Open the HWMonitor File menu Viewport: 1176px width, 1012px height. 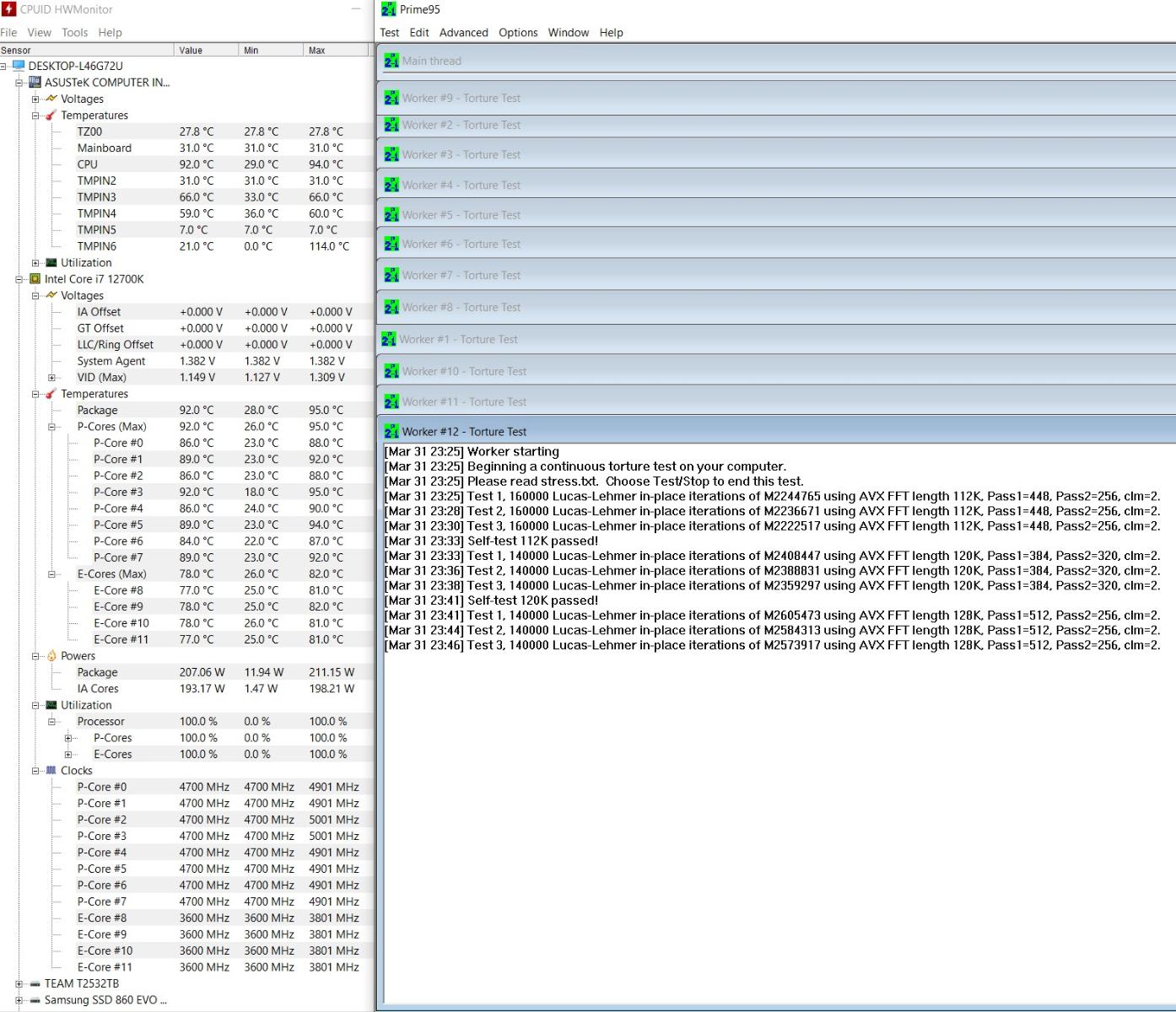pos(8,33)
